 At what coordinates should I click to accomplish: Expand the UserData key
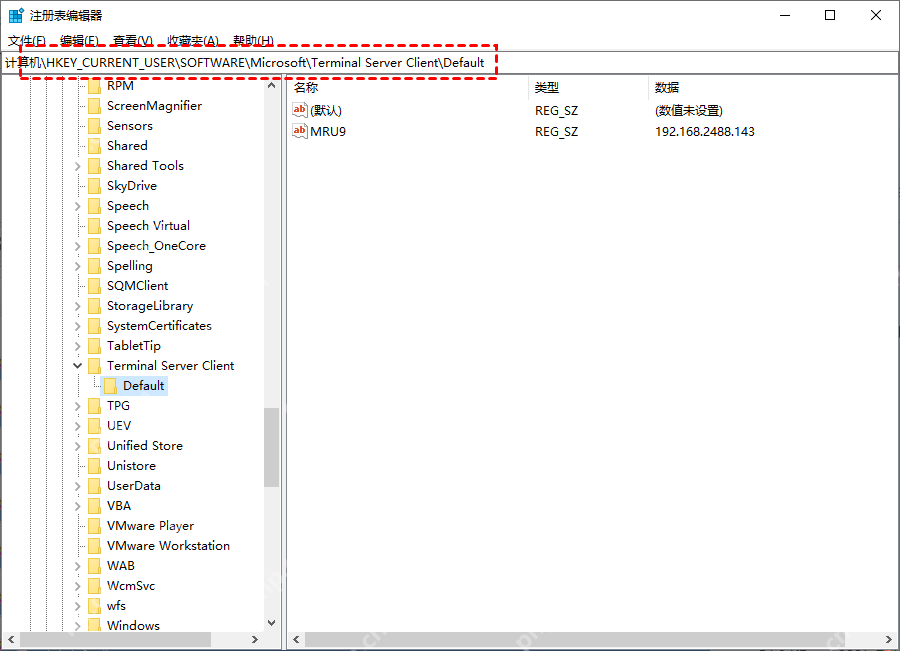pyautogui.click(x=77, y=486)
